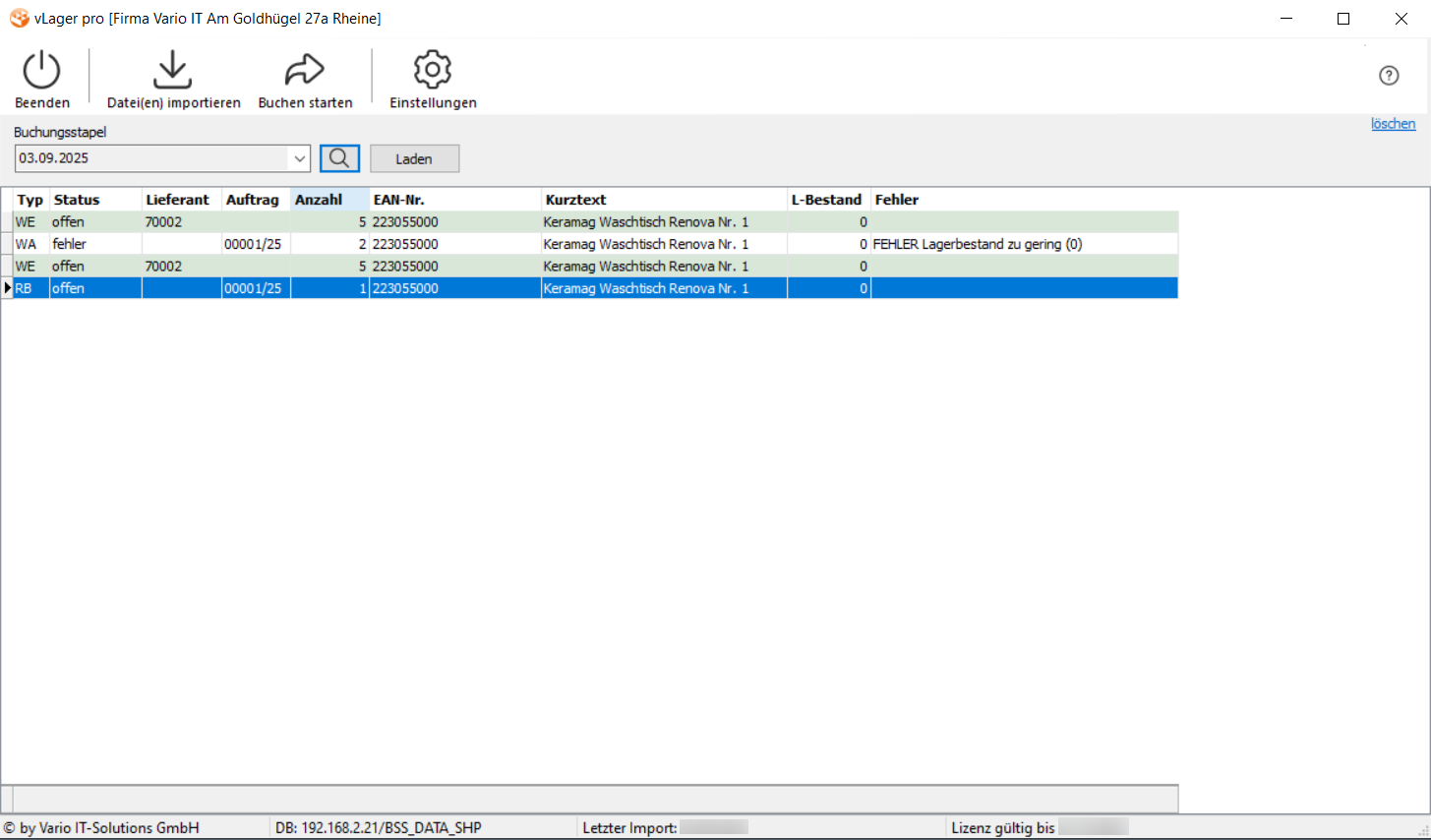Maximize the vLager pro window
Screen dimensions: 1431x840
pyautogui.click(x=1343, y=19)
